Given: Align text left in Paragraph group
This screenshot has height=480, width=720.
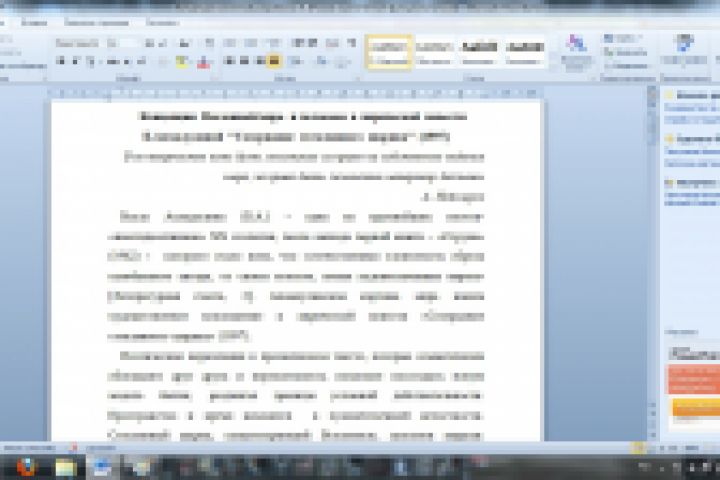Looking at the screenshot, I should point(229,61).
